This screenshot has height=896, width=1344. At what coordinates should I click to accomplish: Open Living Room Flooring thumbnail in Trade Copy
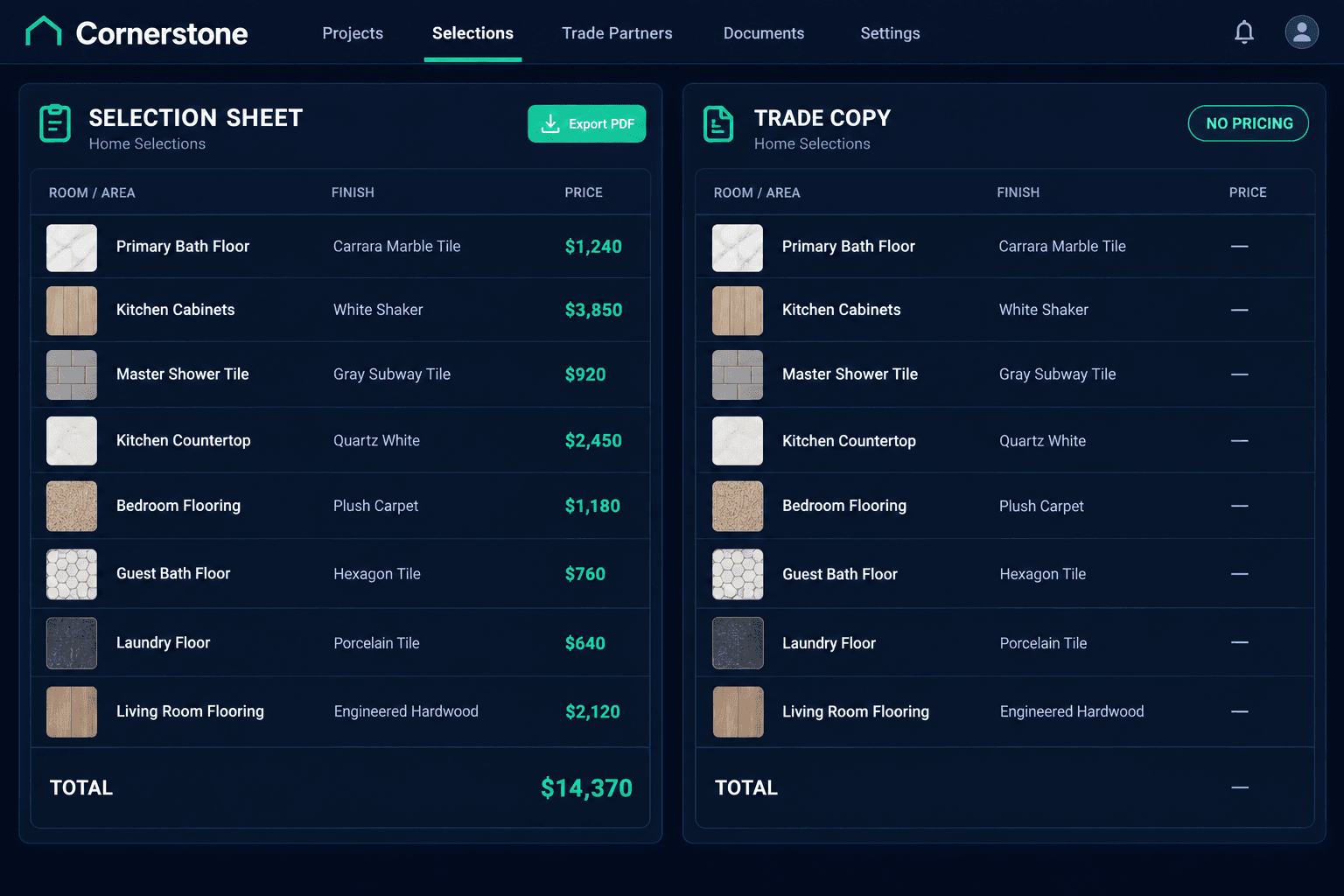(x=738, y=712)
